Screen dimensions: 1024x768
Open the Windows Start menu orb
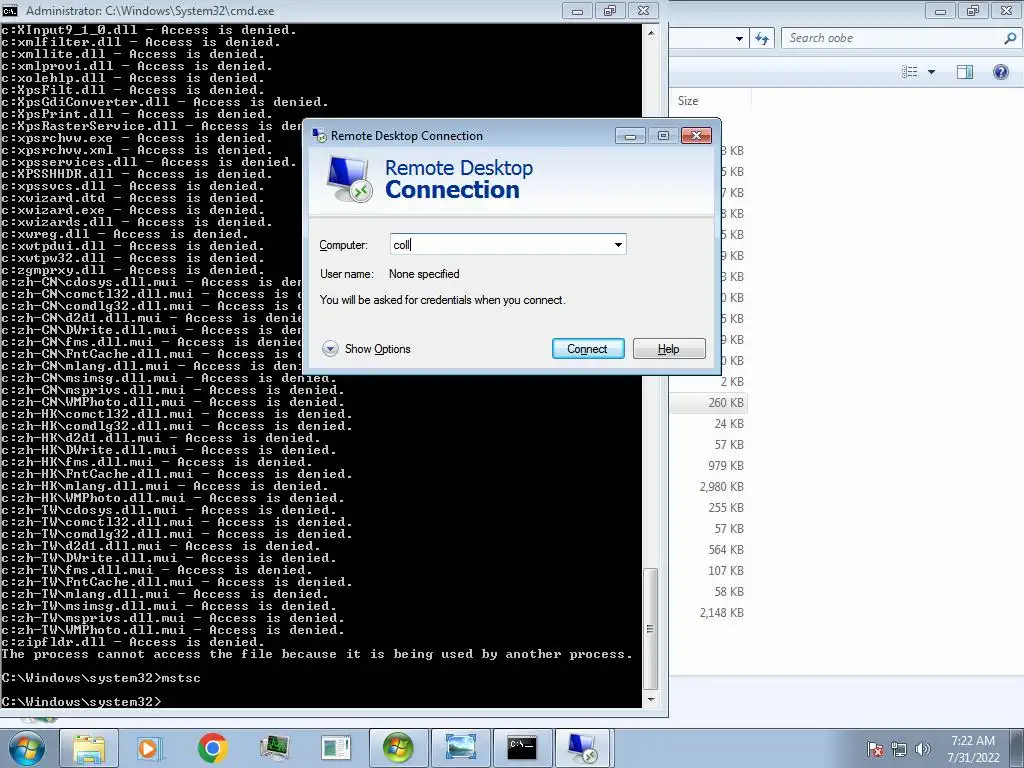pos(26,748)
